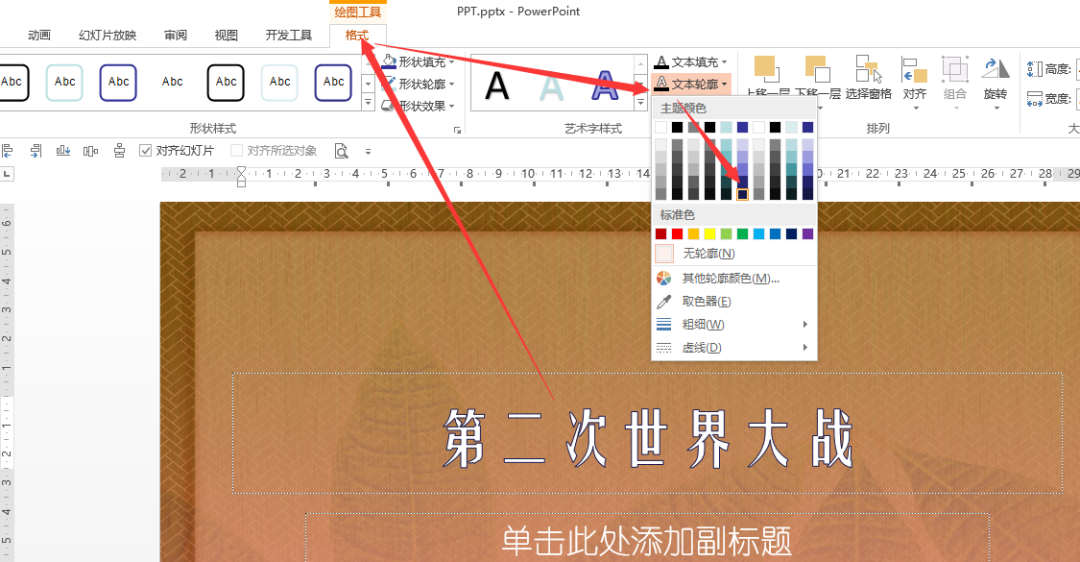This screenshot has height=562, width=1080.
Task: Switch to the 幻灯片放映 tab
Action: (x=107, y=35)
